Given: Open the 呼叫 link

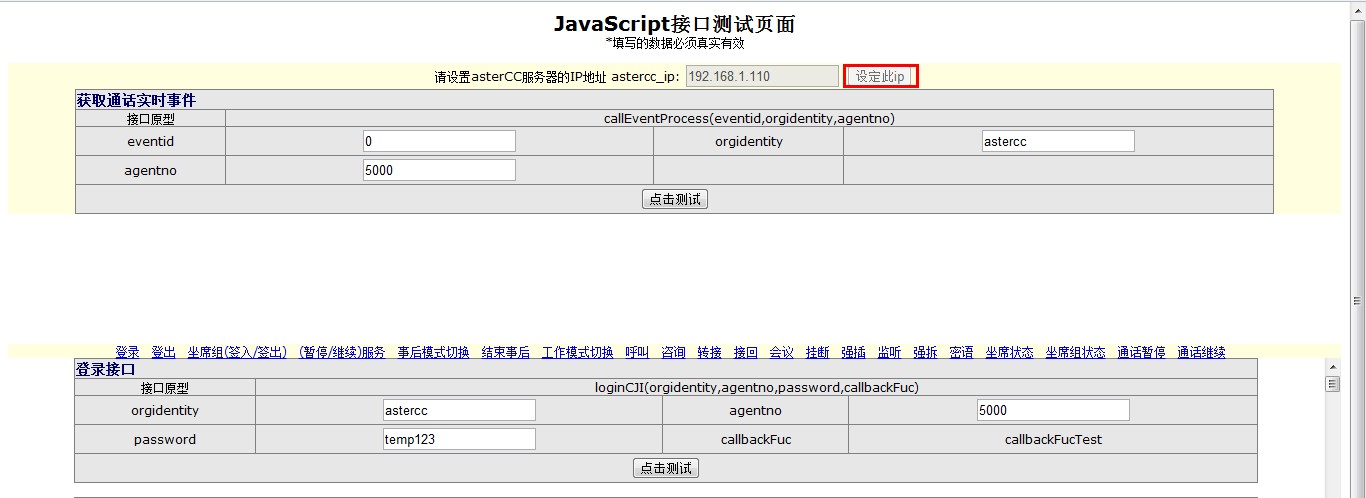Looking at the screenshot, I should [x=637, y=353].
